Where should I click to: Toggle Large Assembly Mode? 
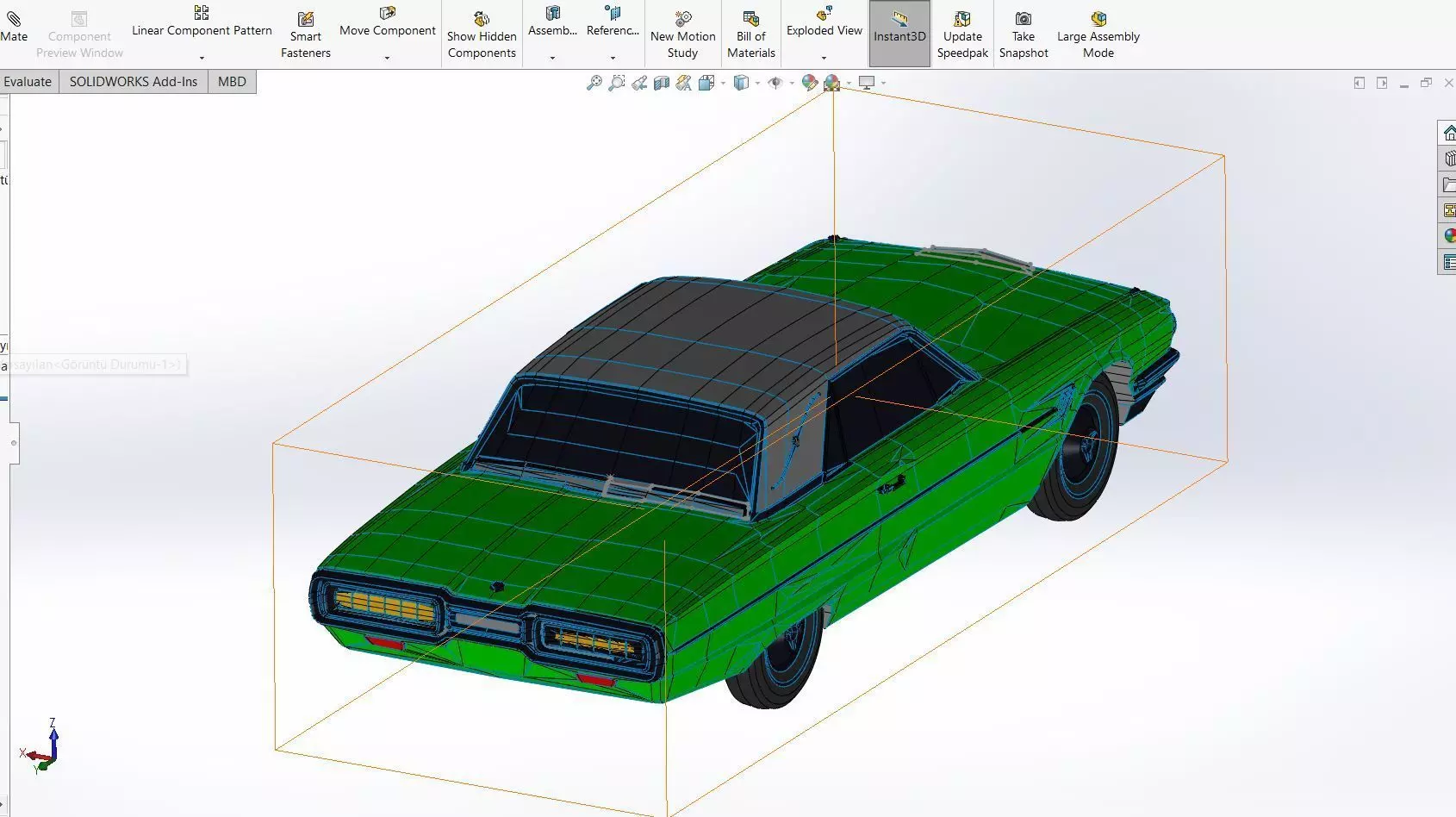(x=1098, y=34)
